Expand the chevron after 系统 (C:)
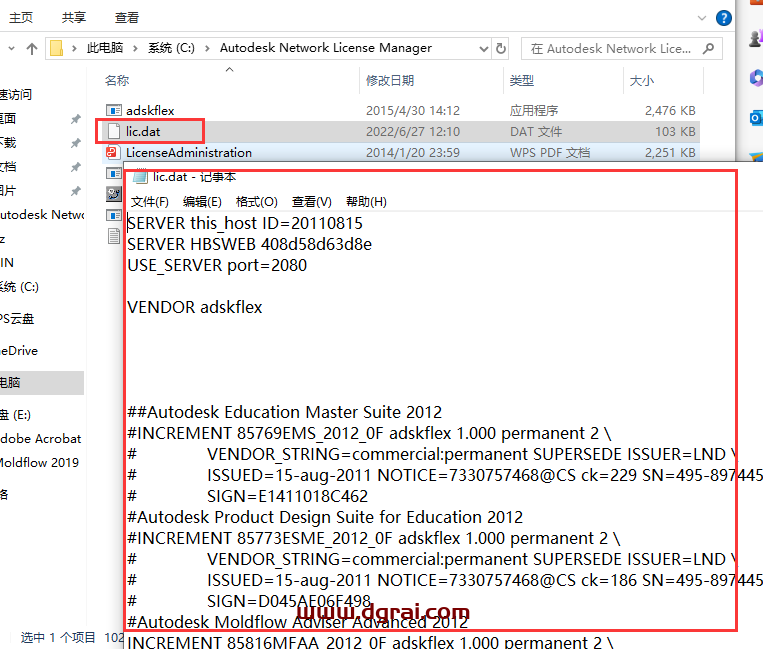763x649 pixels. tap(207, 48)
